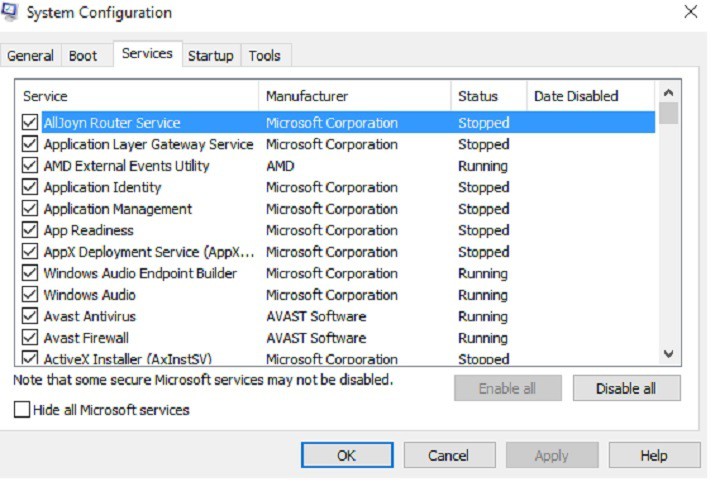This screenshot has width=720, height=496.
Task: Uncheck the AllJoyn Router Service checkbox
Action: pyautogui.click(x=30, y=123)
